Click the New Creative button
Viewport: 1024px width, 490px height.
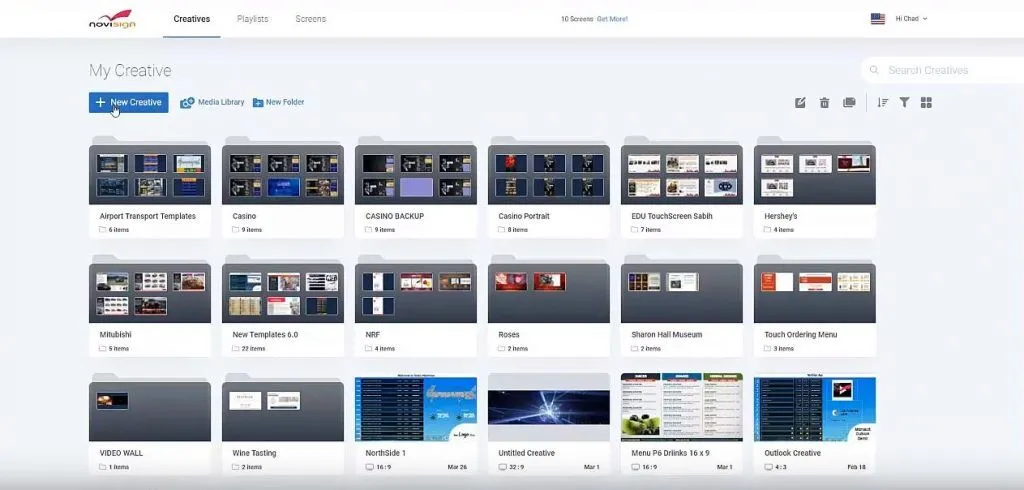(x=128, y=102)
